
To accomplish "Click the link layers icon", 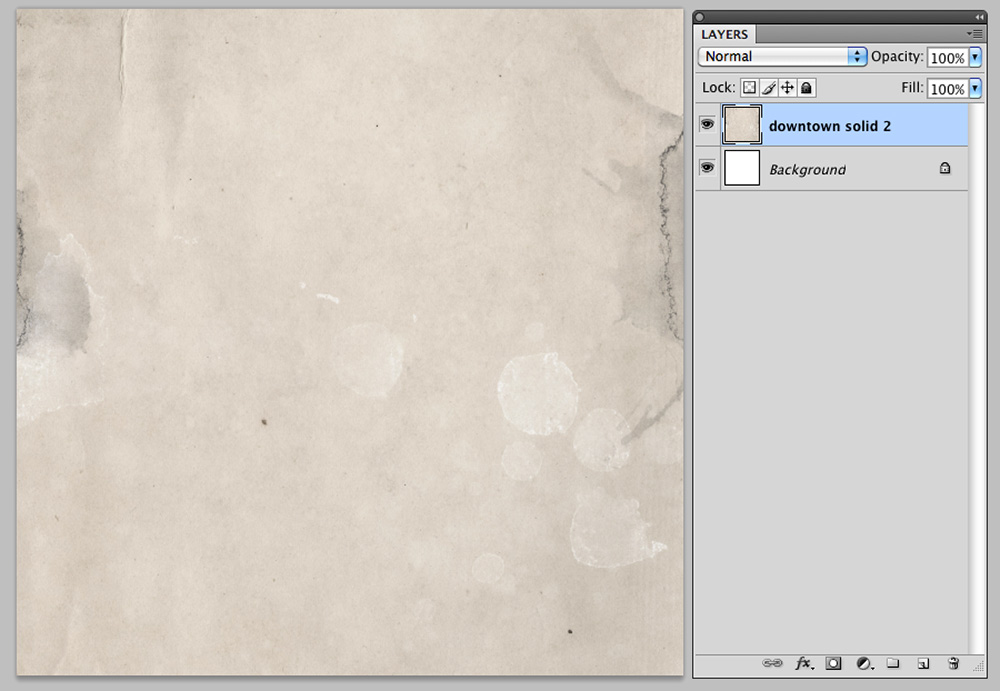I will coord(772,664).
